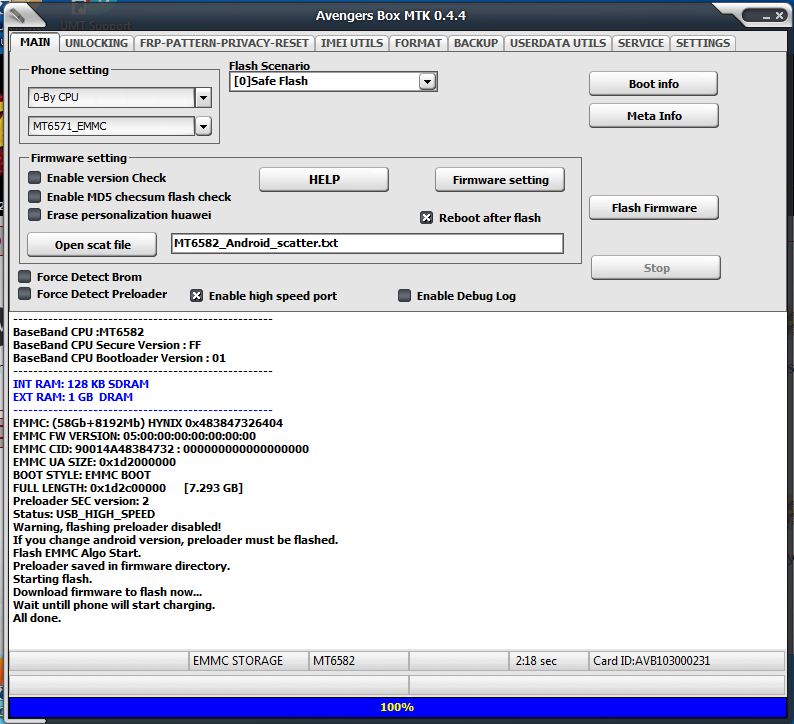794x724 pixels.
Task: Open the HELP button
Action: click(x=324, y=180)
